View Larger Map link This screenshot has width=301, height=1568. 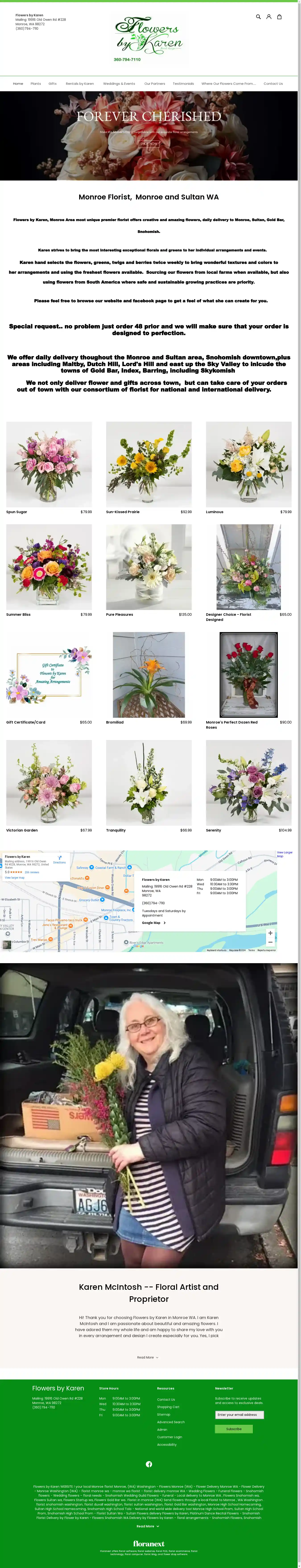point(285,854)
